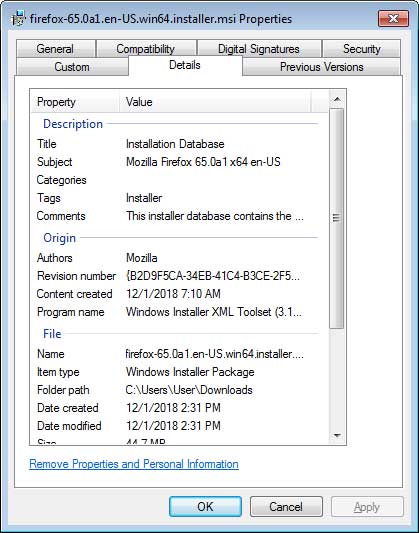Click the 'File' group heading
419x533 pixels.
pyautogui.click(x=52, y=334)
